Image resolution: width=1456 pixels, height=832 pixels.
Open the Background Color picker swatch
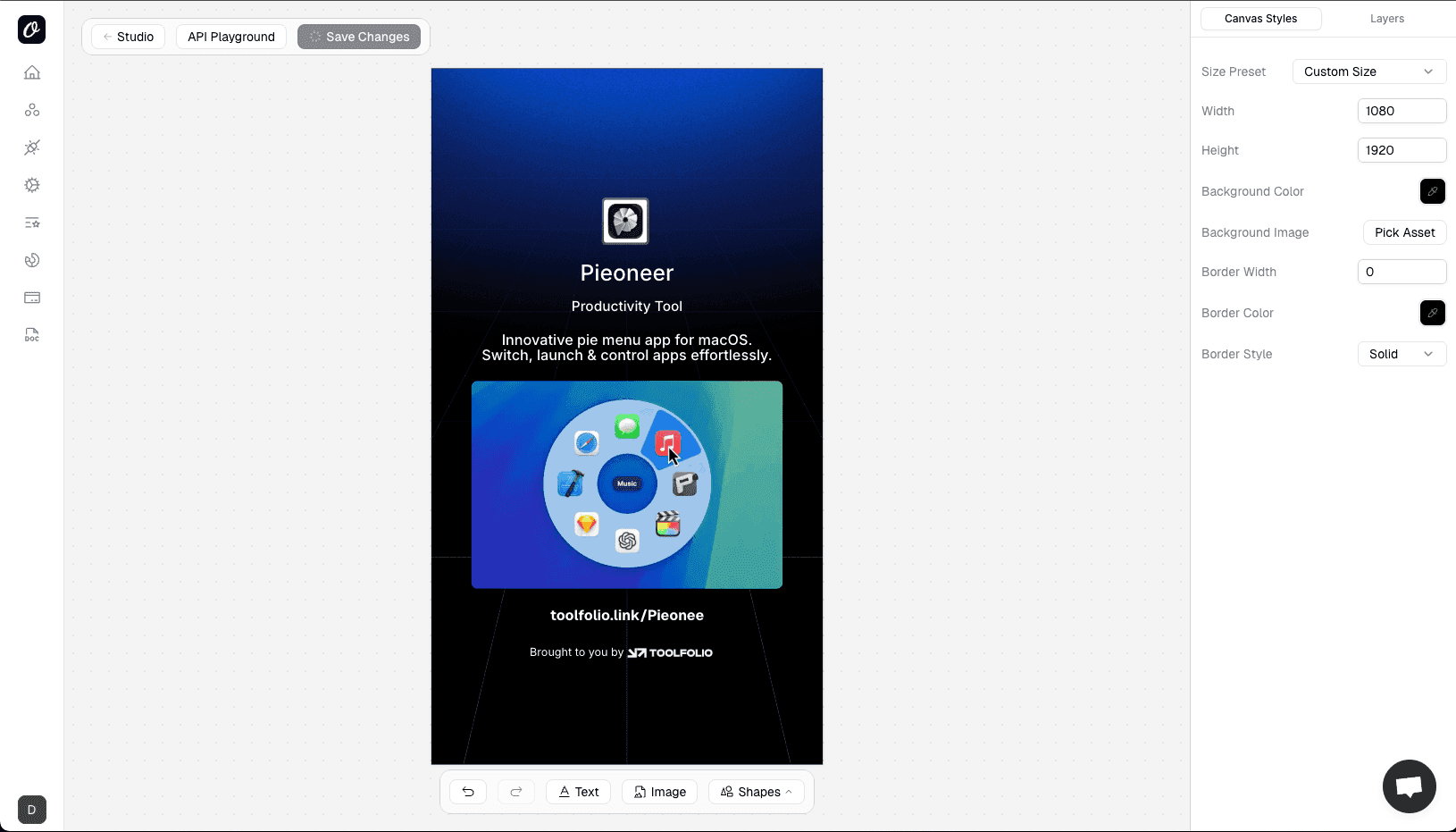[1433, 191]
